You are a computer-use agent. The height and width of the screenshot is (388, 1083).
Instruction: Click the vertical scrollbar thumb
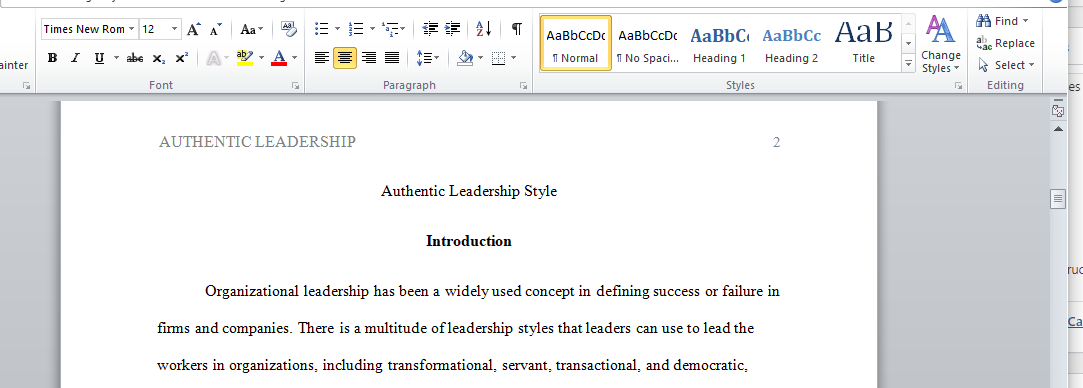[1057, 199]
